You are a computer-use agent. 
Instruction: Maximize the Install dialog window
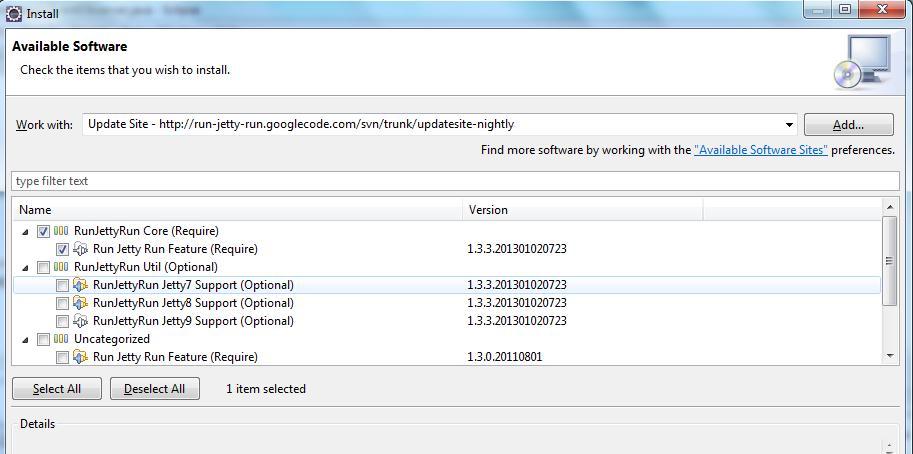[x=844, y=8]
